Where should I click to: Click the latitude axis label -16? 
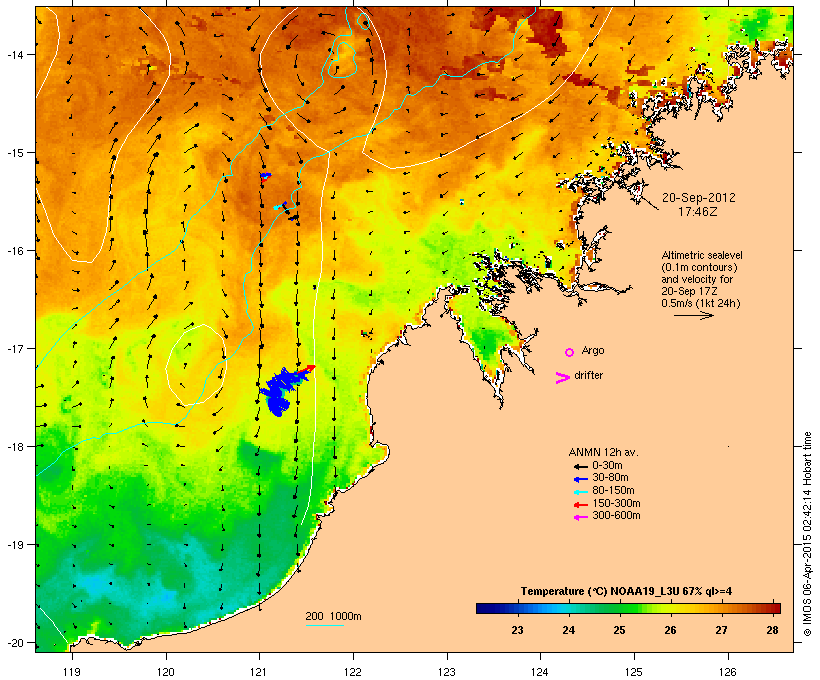(14, 251)
